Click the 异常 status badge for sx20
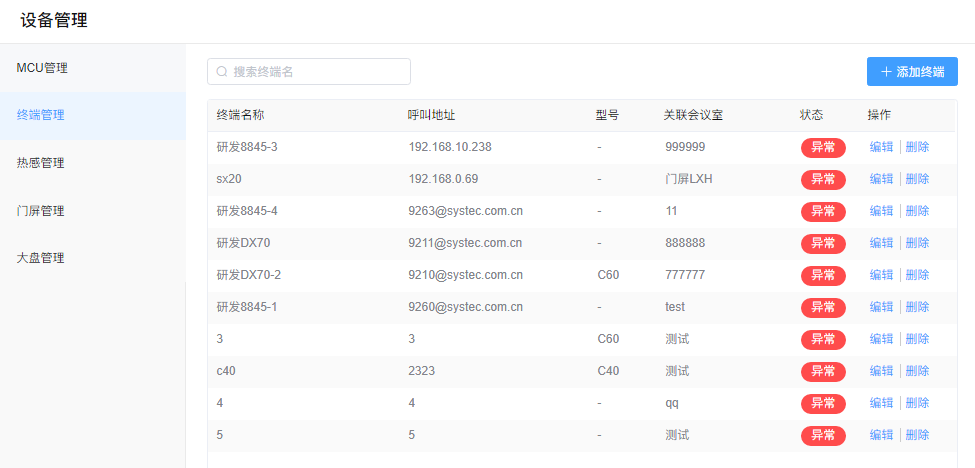This screenshot has height=468, width=975. [823, 180]
